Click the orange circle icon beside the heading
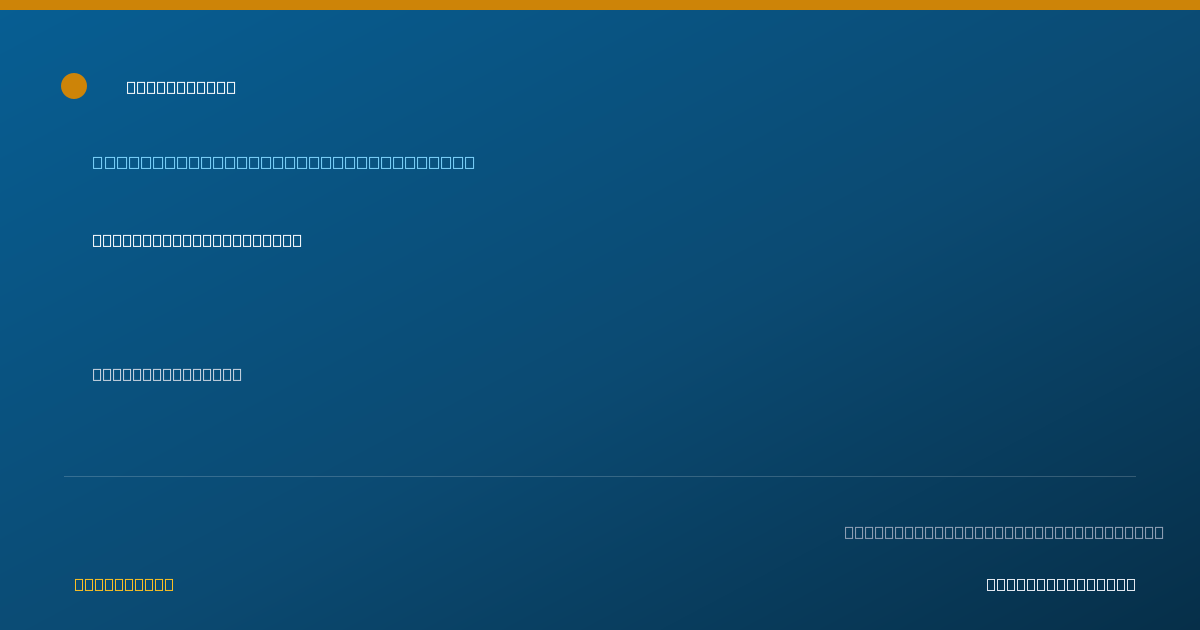The image size is (1200, 630). [74, 86]
